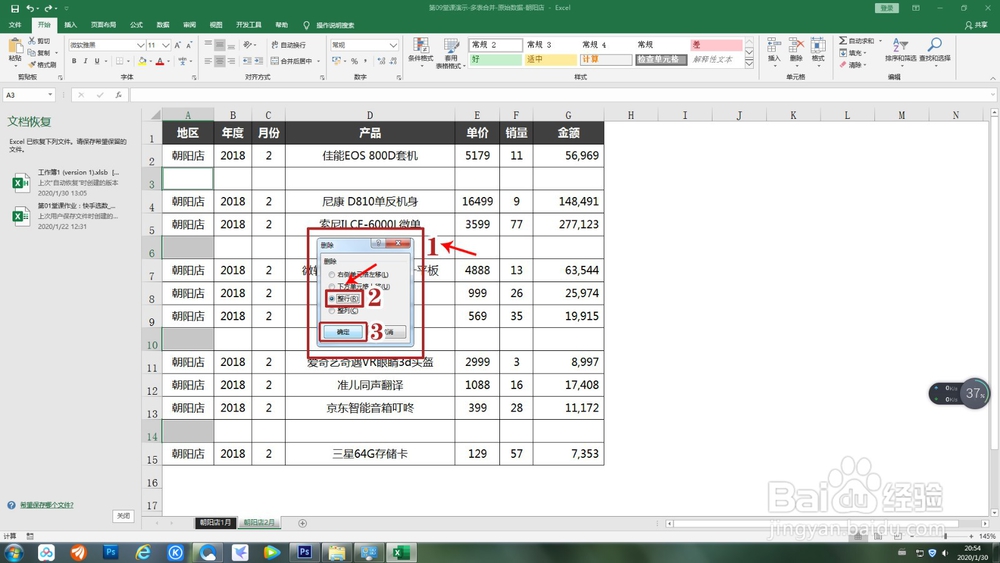Click the percent style icon
The width and height of the screenshot is (1000, 563).
point(355,61)
